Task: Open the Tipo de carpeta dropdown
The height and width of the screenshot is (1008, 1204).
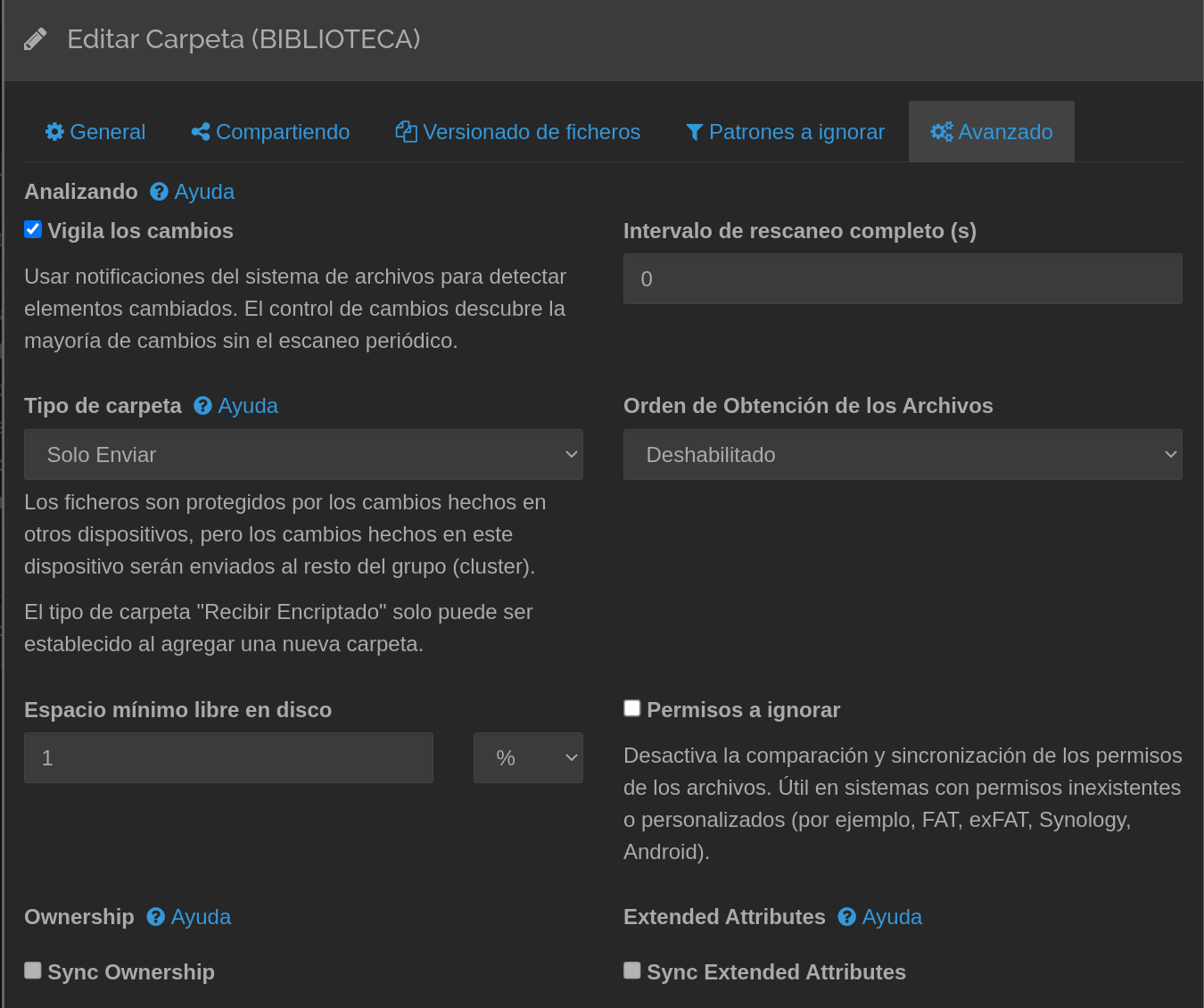Action: pyautogui.click(x=303, y=455)
